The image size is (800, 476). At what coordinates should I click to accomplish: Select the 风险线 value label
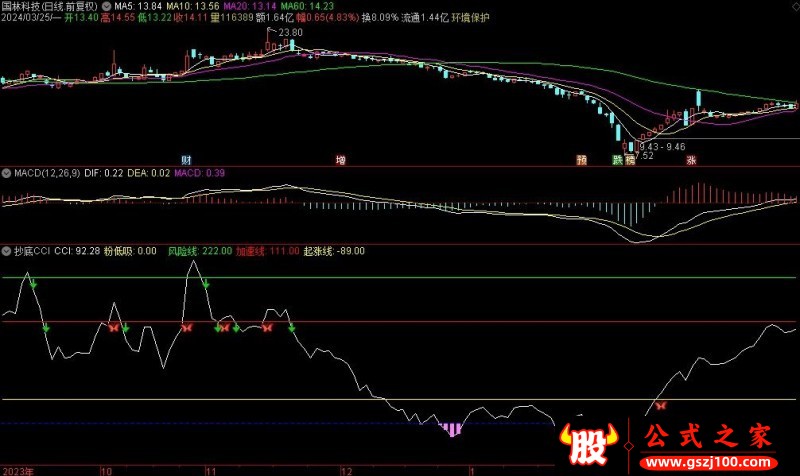click(x=200, y=251)
